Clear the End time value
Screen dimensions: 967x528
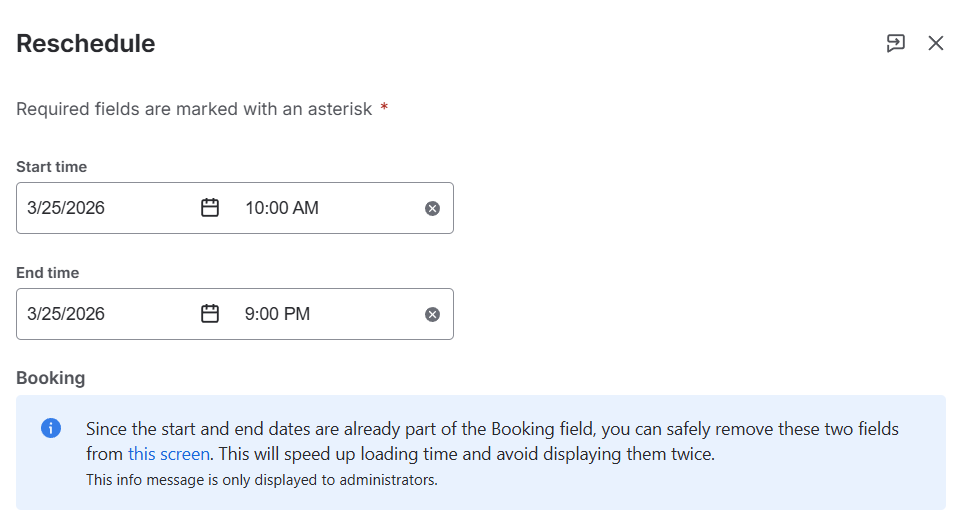click(x=432, y=314)
